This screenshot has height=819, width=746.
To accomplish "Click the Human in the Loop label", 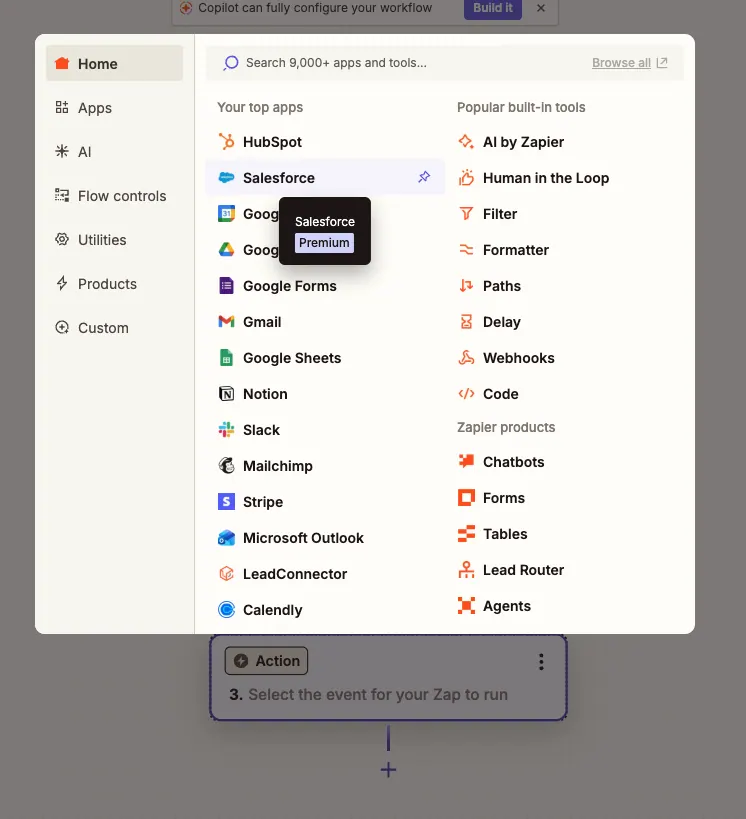I will (x=546, y=178).
